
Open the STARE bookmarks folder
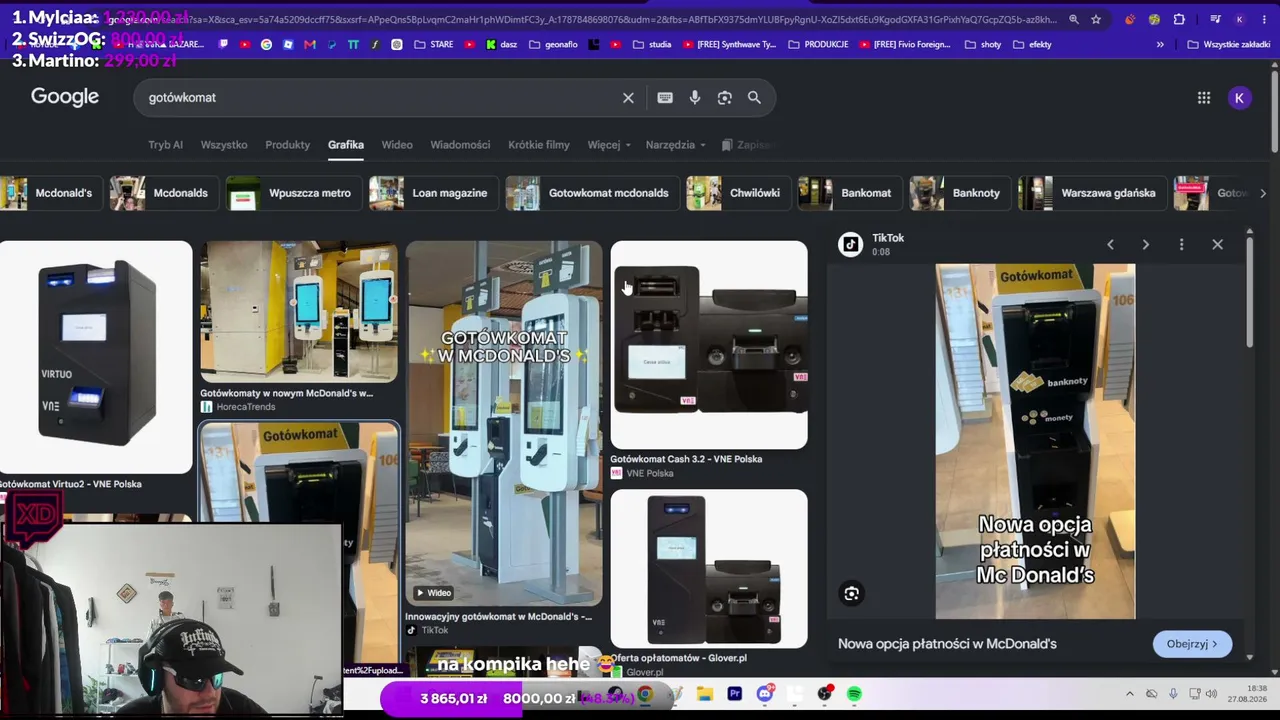[433, 44]
